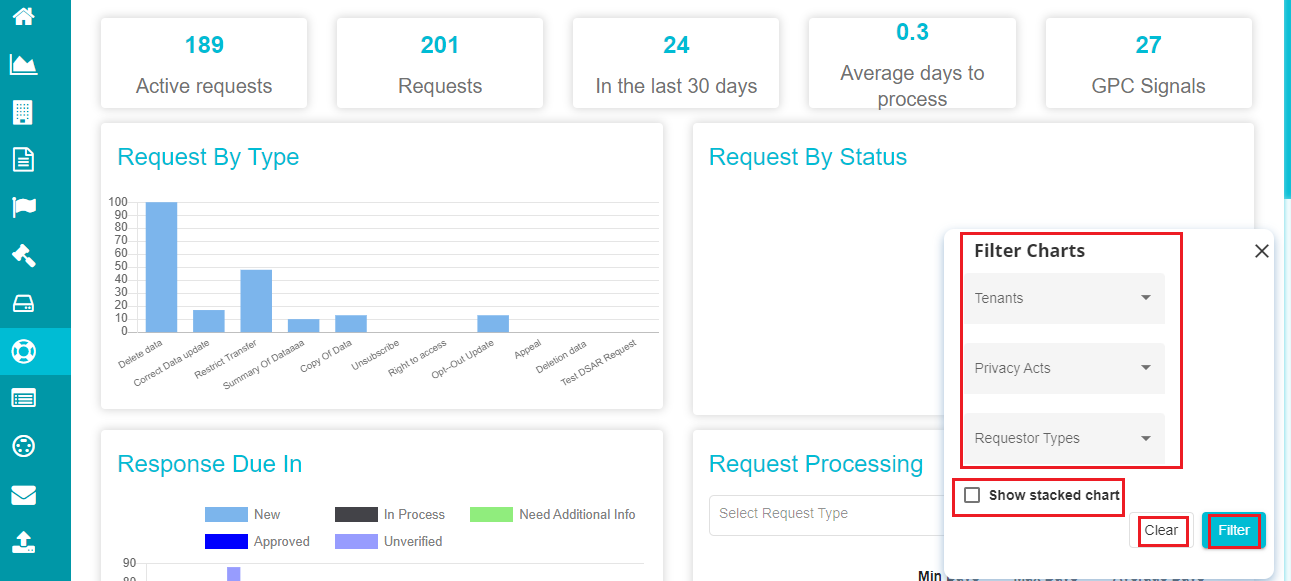Open the GPC Signals card
This screenshot has height=581, width=1291.
click(1149, 63)
